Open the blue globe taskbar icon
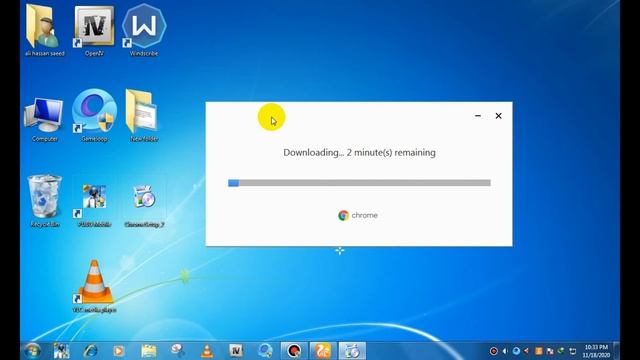This screenshot has width=640, height=360. (265, 351)
